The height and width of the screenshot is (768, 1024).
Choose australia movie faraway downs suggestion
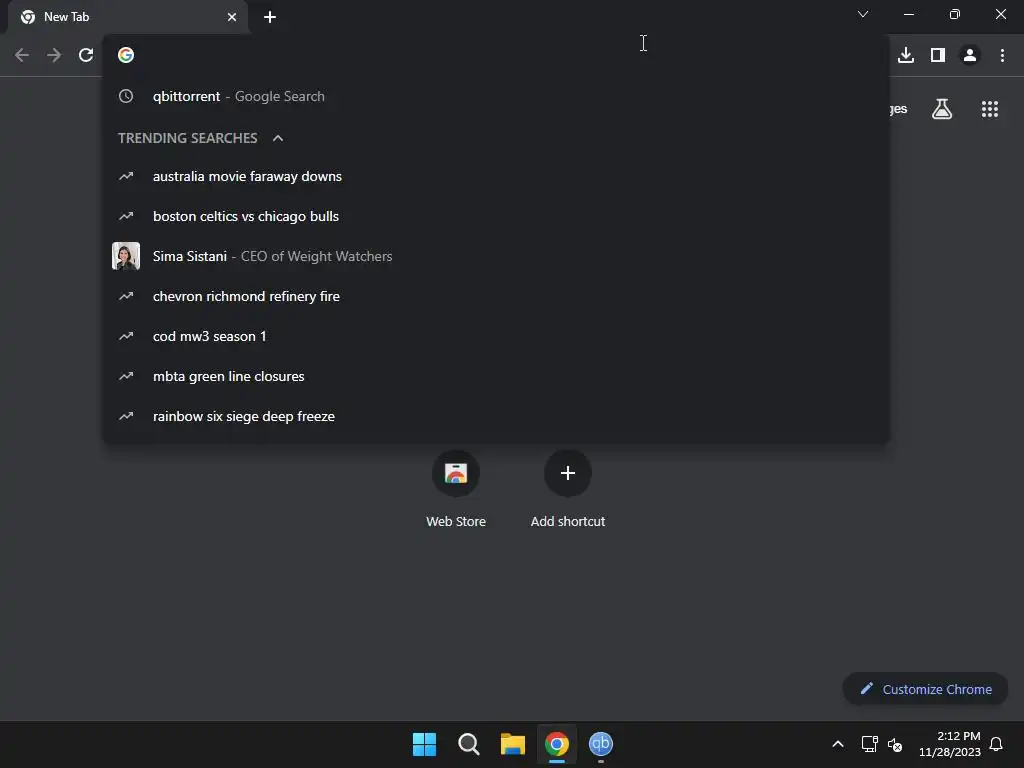(x=496, y=176)
